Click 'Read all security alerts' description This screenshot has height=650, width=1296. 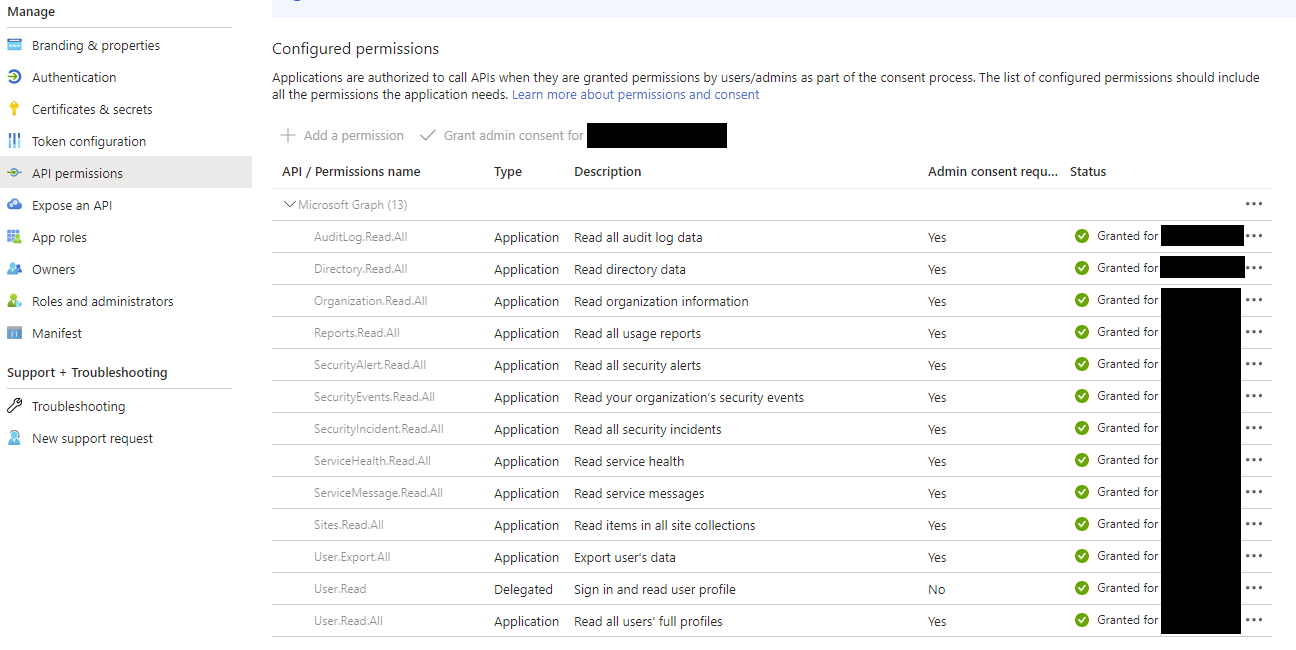[x=637, y=365]
